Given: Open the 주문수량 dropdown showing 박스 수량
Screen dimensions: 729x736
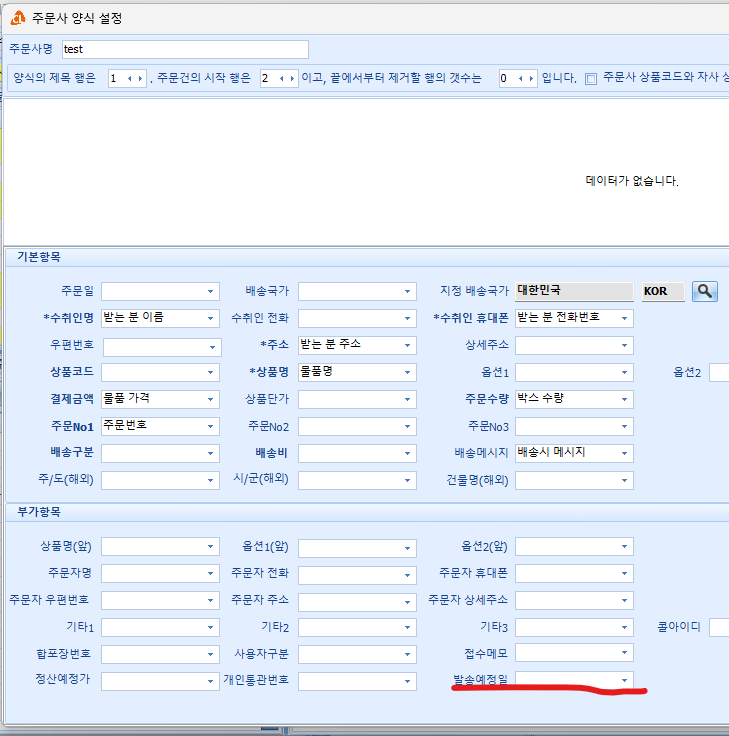Looking at the screenshot, I should pos(624,399).
